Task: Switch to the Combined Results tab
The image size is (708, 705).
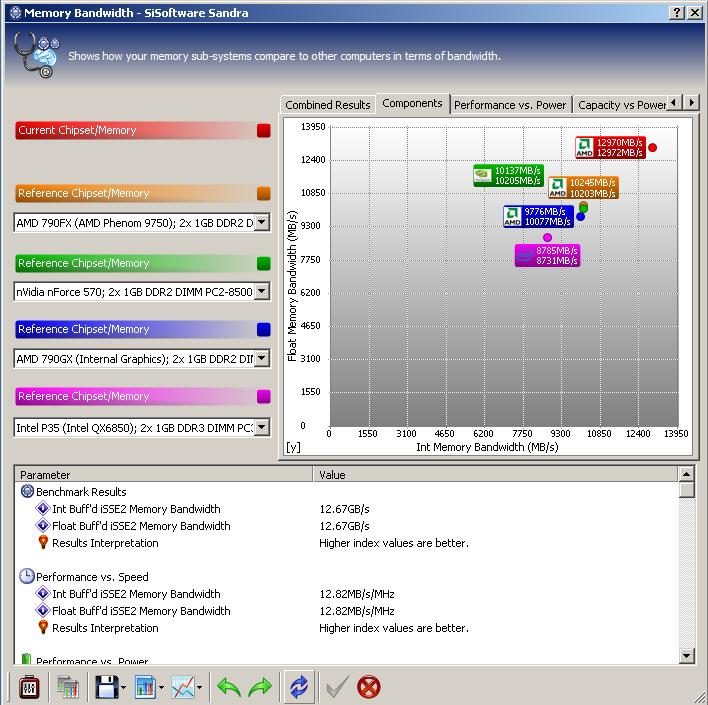Action: tap(328, 105)
